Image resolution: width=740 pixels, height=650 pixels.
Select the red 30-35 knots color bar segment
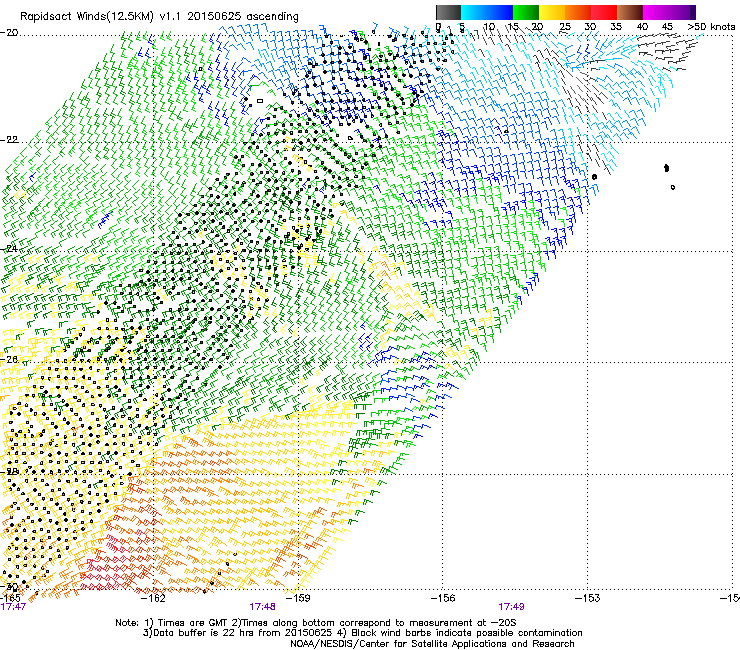604,12
